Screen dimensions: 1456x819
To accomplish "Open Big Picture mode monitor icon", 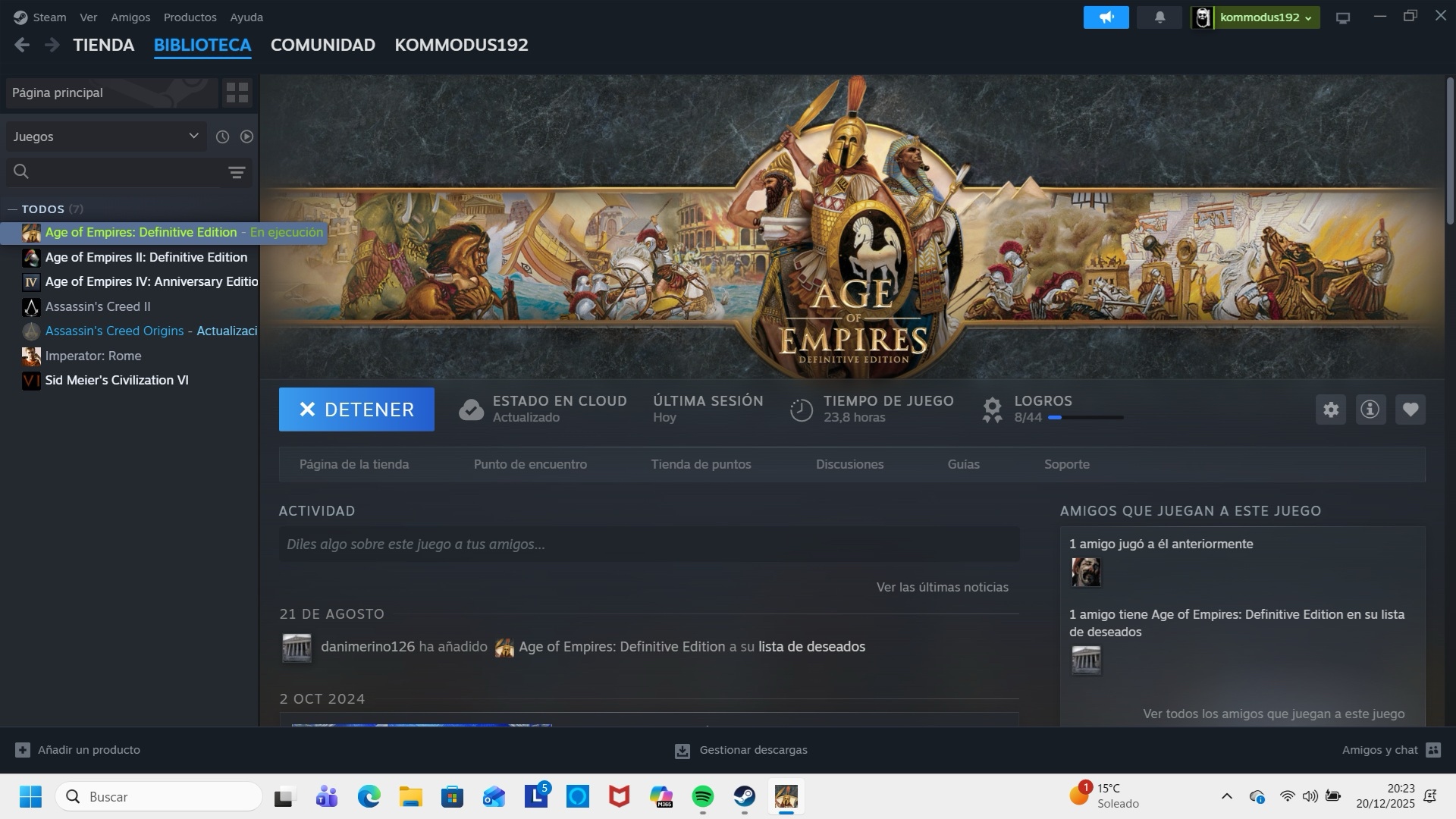I will [1343, 17].
